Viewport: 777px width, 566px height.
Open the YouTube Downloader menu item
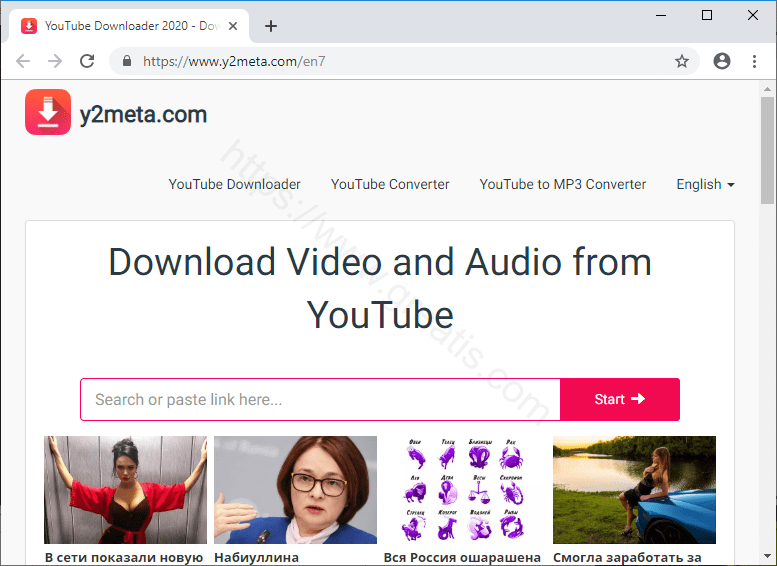coord(234,184)
